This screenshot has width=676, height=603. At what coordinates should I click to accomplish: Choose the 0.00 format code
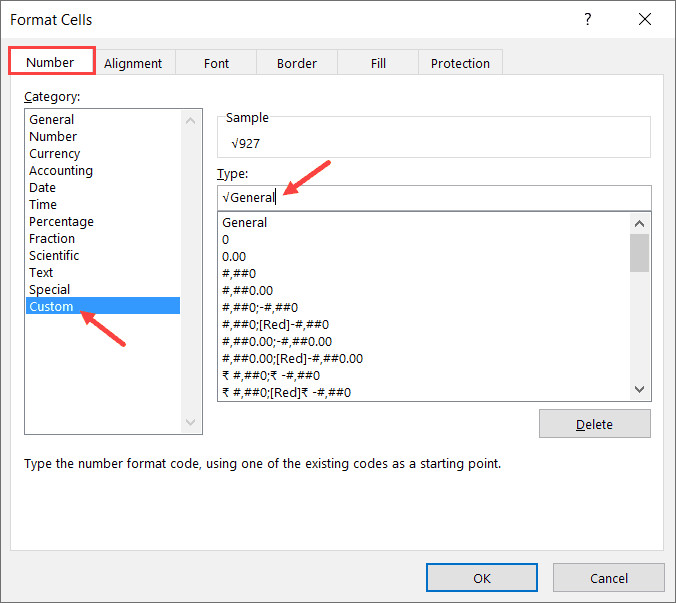point(234,257)
